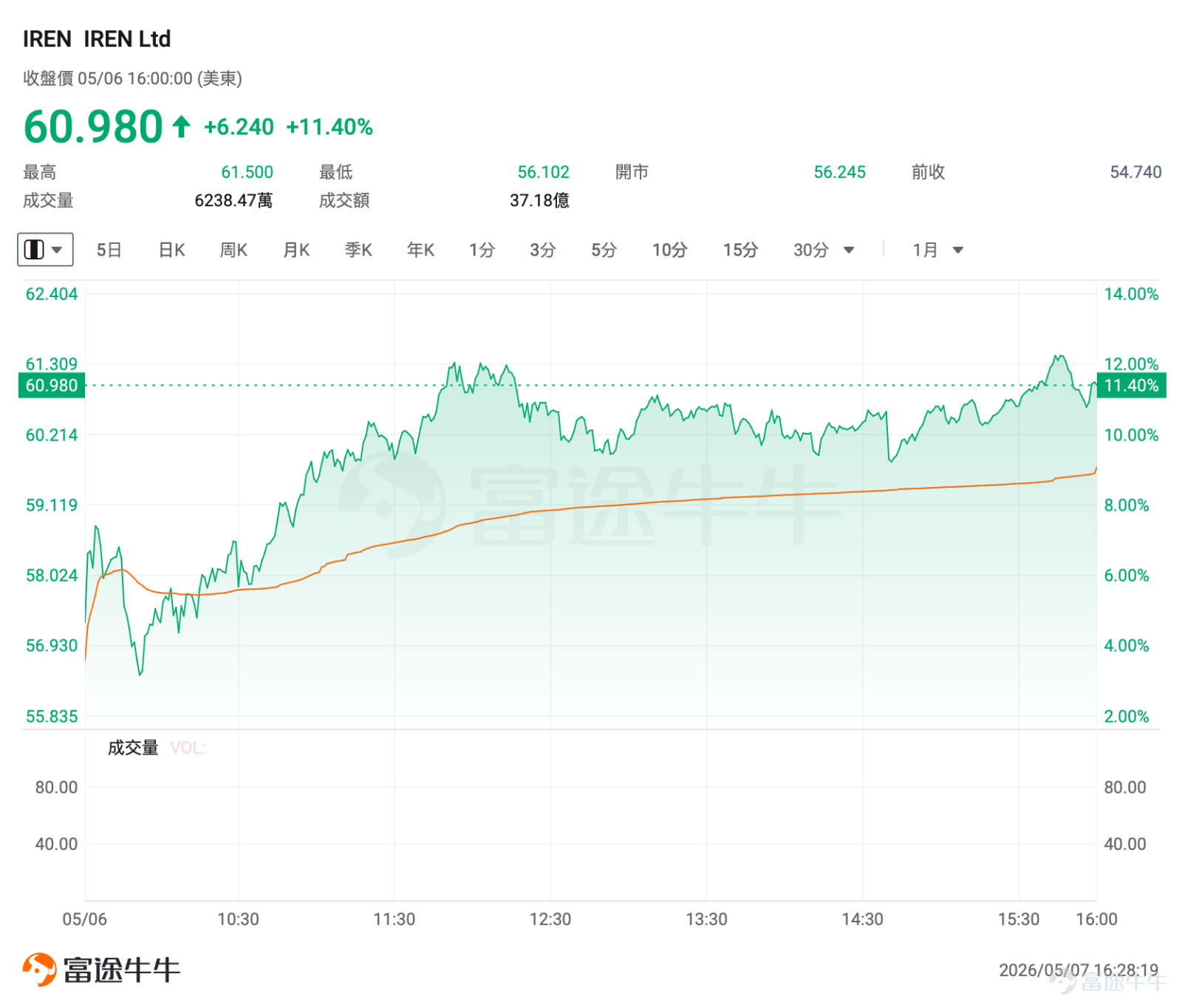Screen dimensions: 1182x1008
Task: Click the 8.00% percentage axis label
Action: tap(1127, 505)
